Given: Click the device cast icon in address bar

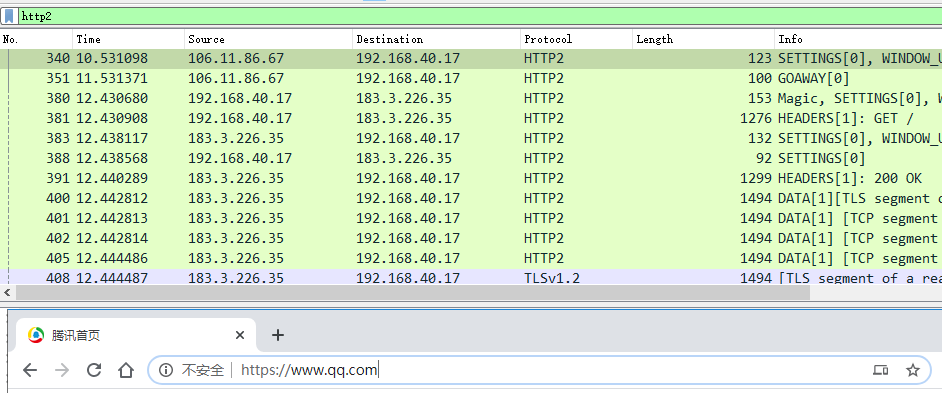Looking at the screenshot, I should coord(881,370).
